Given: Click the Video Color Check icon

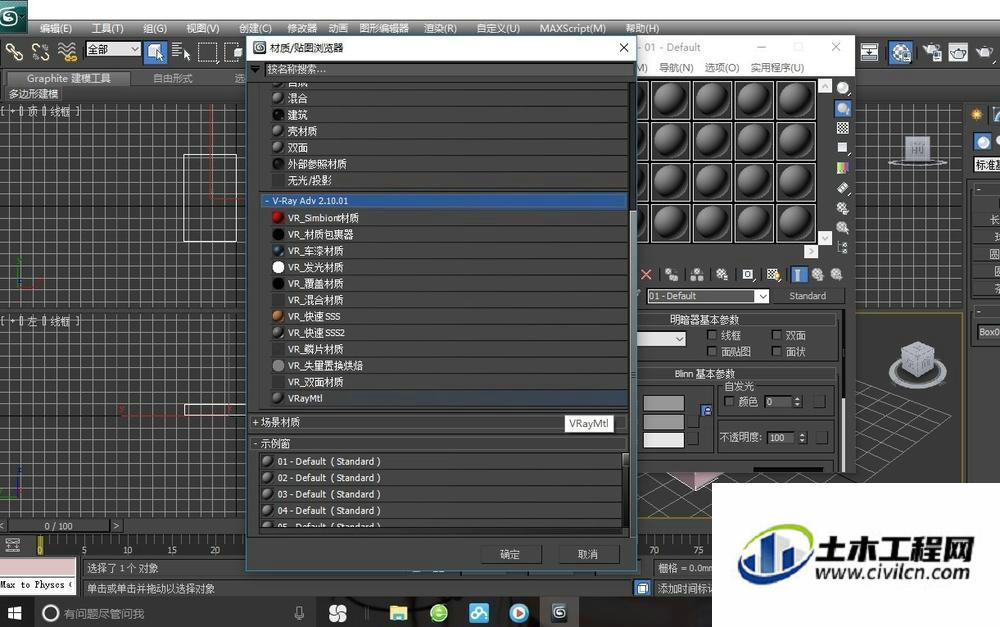Looking at the screenshot, I should coord(843,168).
